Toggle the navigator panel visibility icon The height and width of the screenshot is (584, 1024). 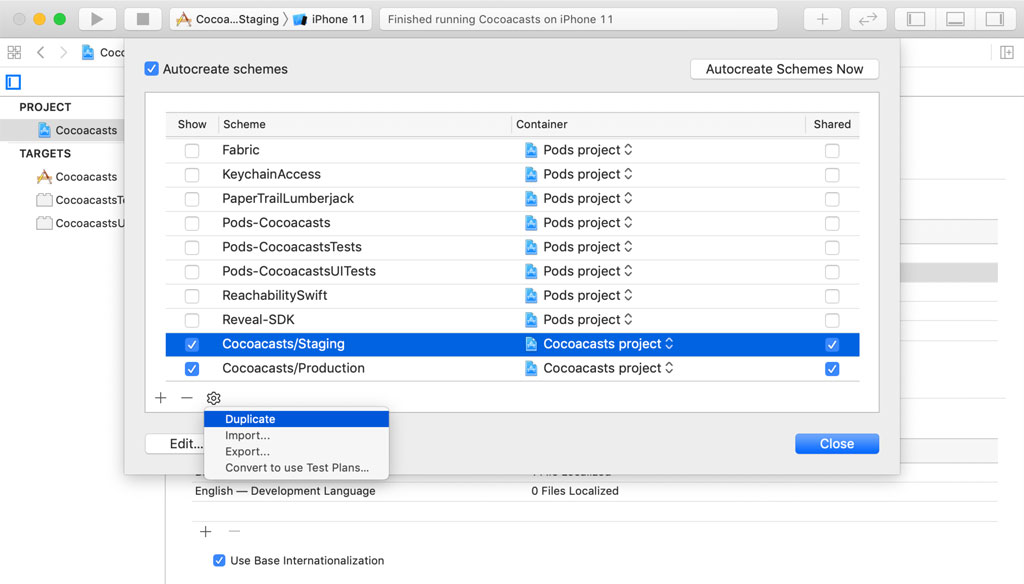[x=915, y=19]
